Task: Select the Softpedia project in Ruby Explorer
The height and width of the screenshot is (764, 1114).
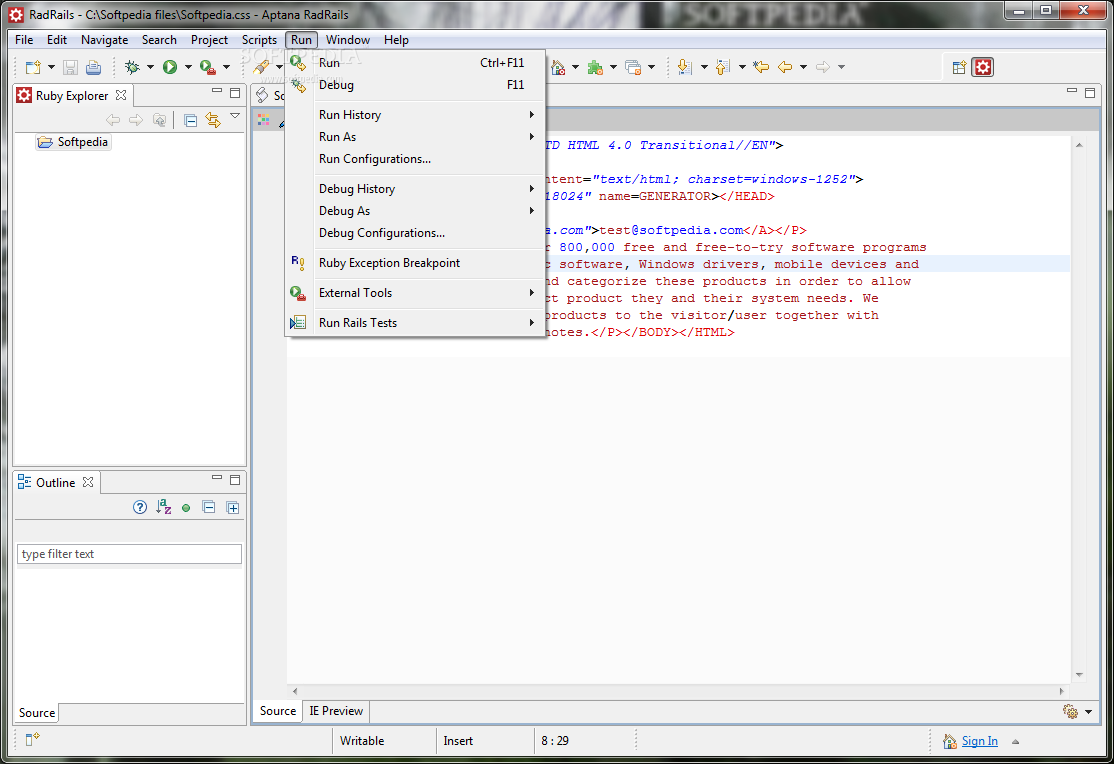Action: point(74,142)
